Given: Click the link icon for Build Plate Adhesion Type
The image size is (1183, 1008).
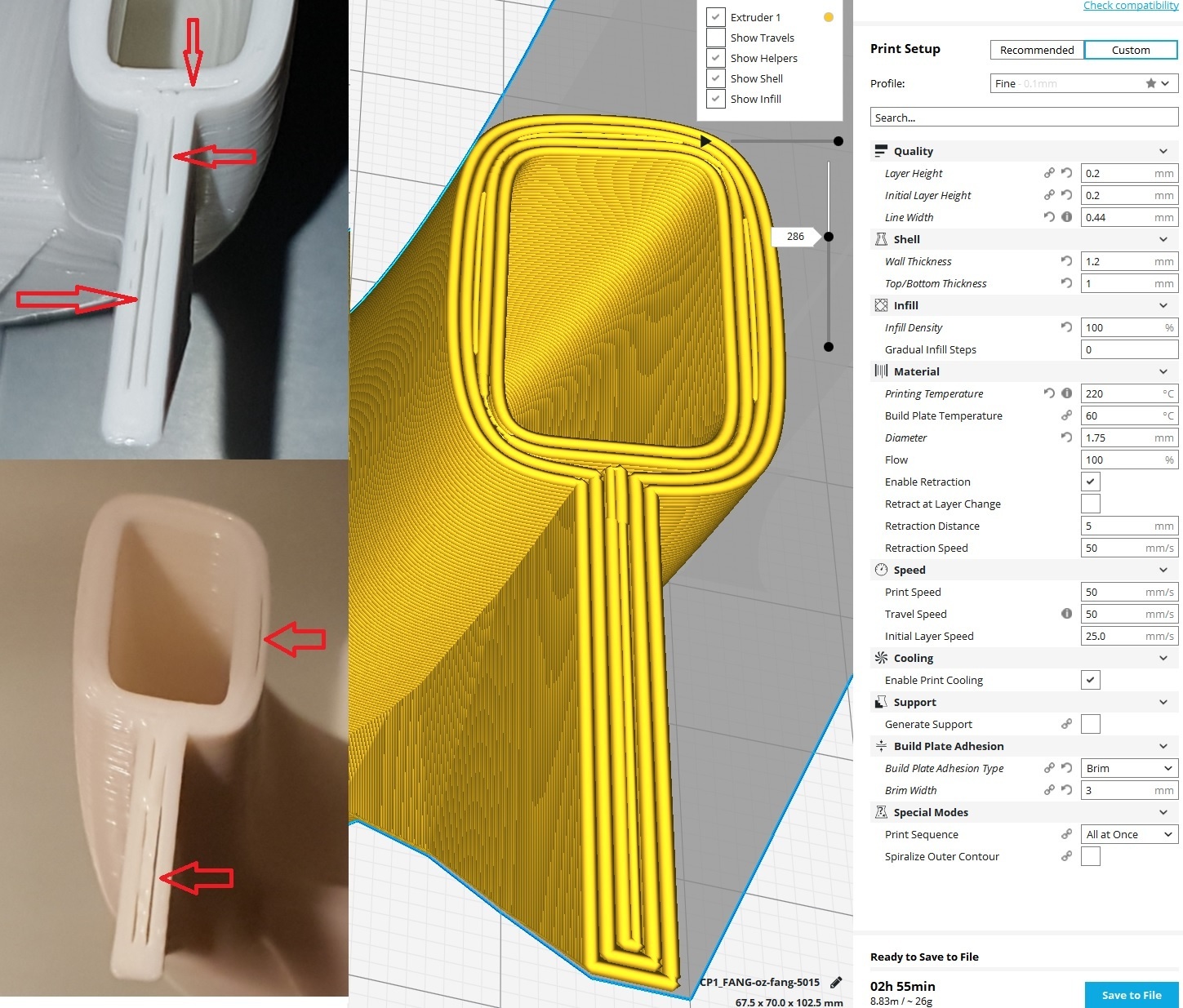Looking at the screenshot, I should [1049, 768].
